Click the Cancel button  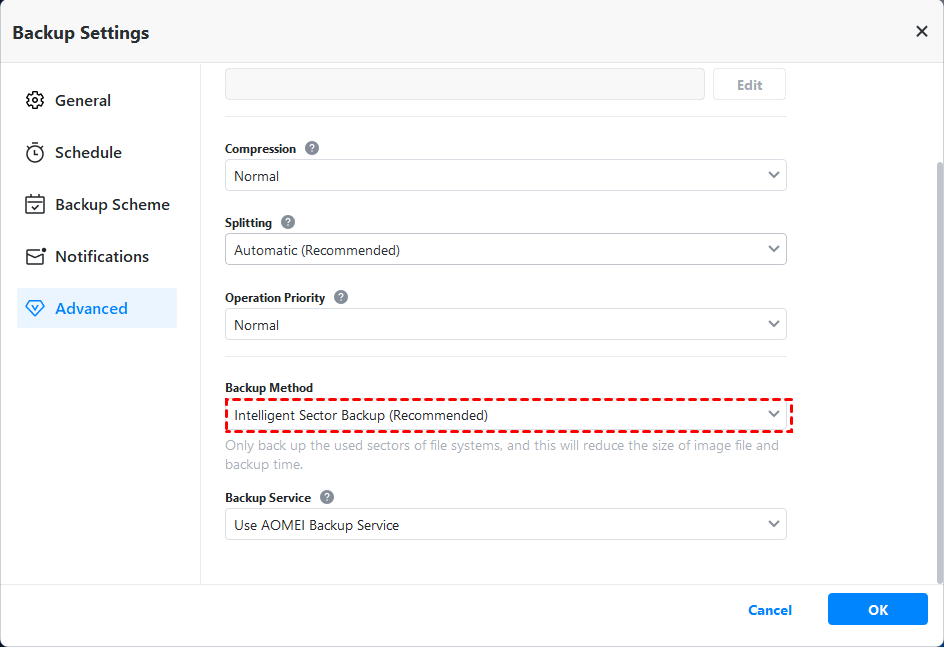pos(770,610)
